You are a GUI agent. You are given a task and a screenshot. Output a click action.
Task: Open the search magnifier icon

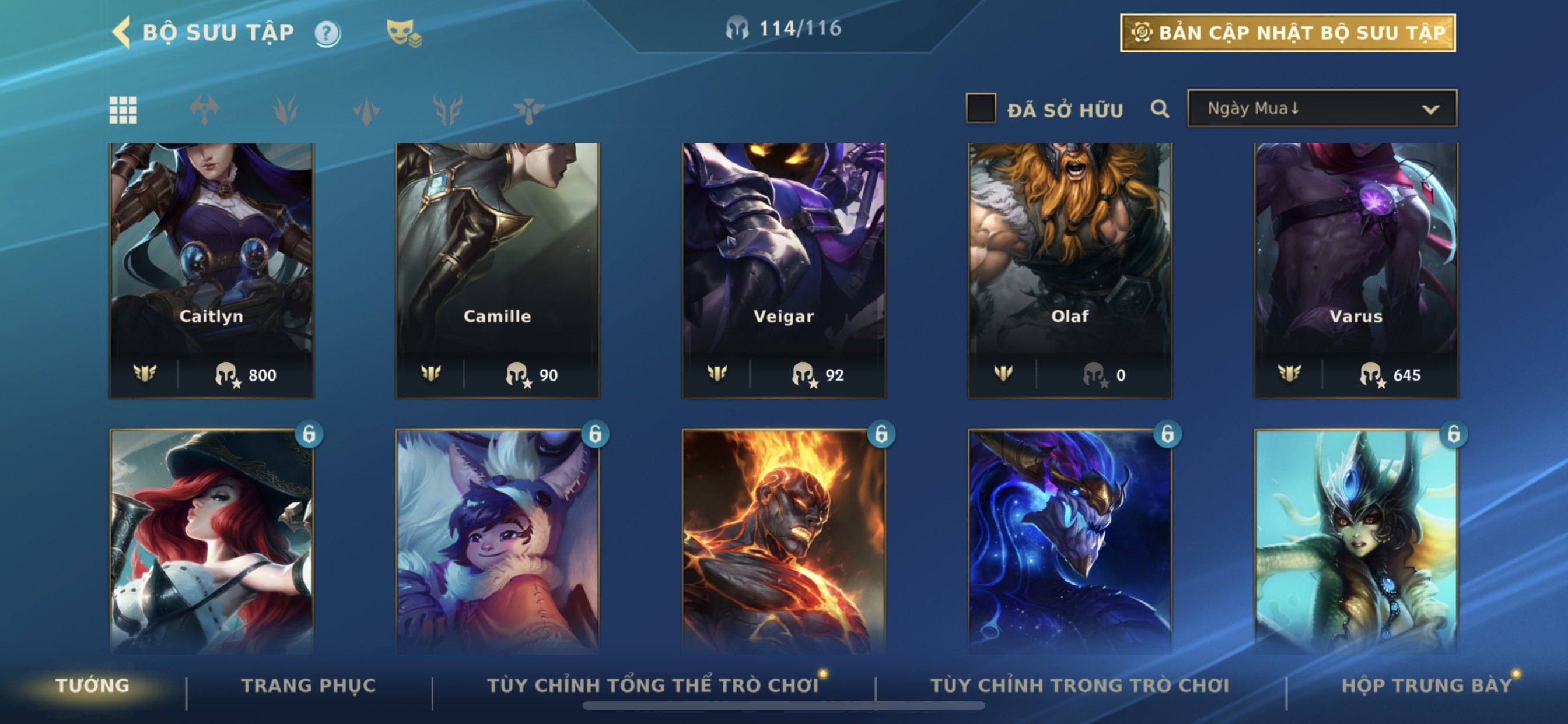pos(1160,110)
